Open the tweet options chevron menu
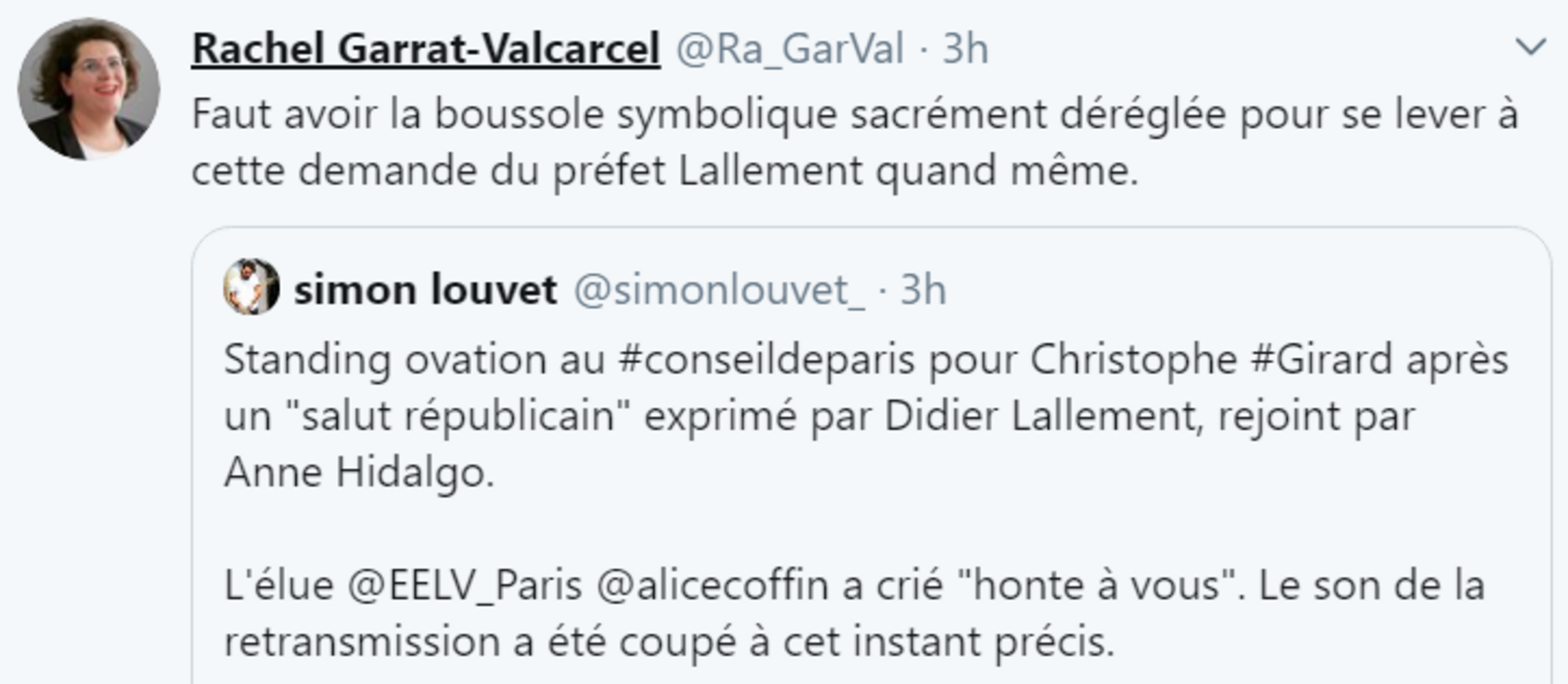 point(1530,47)
